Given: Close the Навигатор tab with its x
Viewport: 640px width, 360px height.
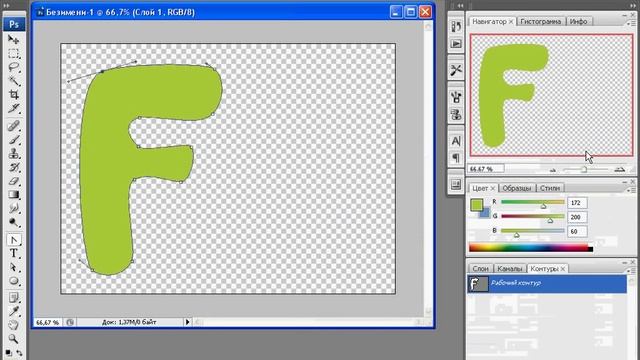Looking at the screenshot, I should [x=511, y=22].
